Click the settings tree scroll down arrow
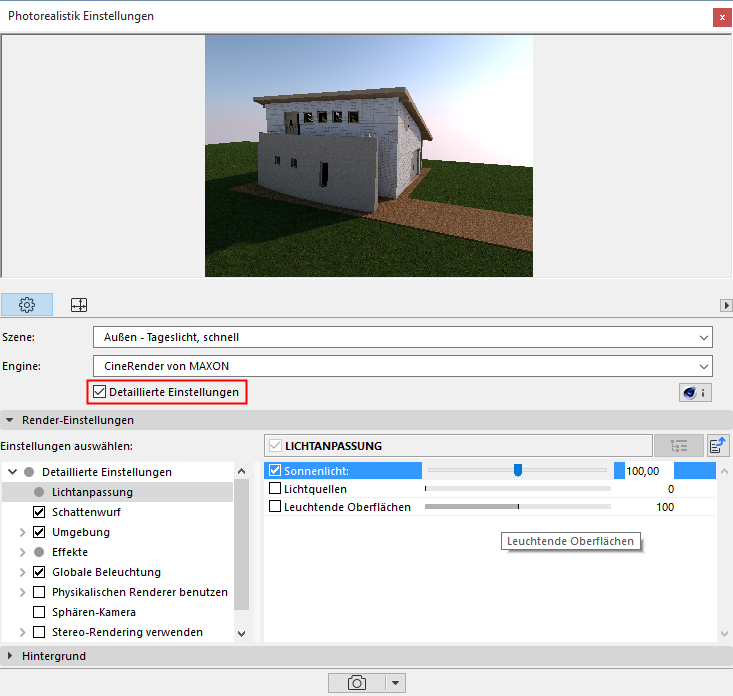 (x=241, y=634)
